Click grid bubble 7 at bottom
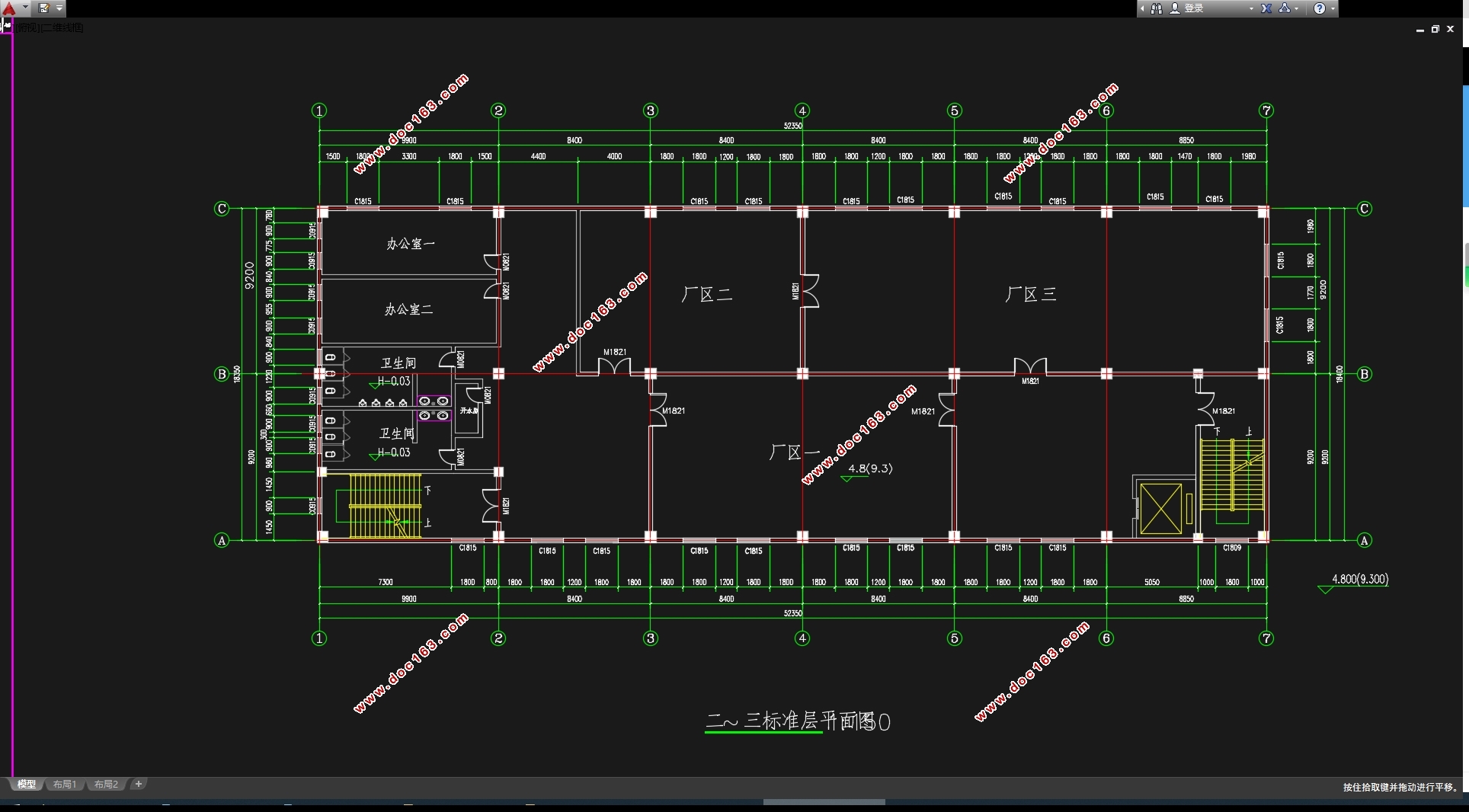The height and width of the screenshot is (812, 1469). 1266,638
